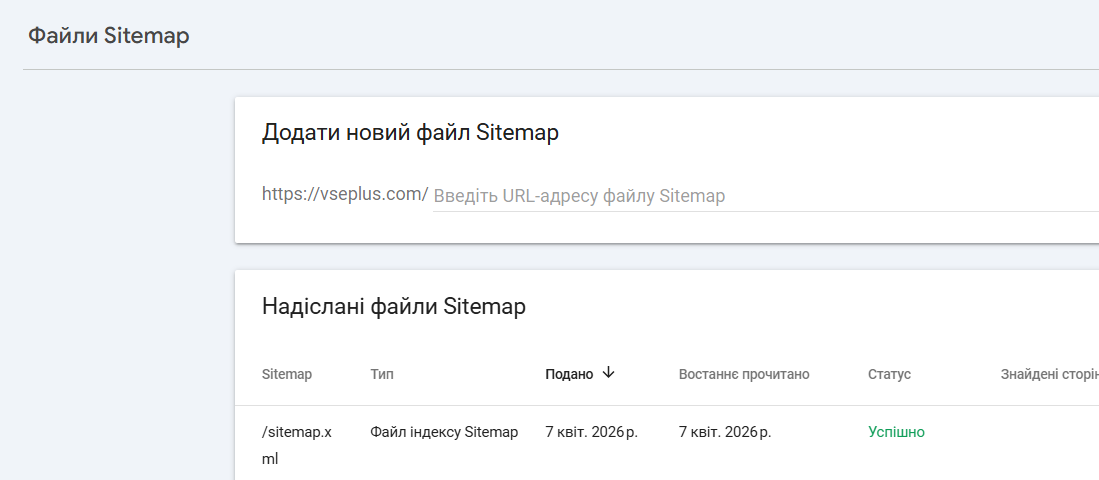Click the date in the Подано column
This screenshot has width=1099, height=480.
coord(591,432)
